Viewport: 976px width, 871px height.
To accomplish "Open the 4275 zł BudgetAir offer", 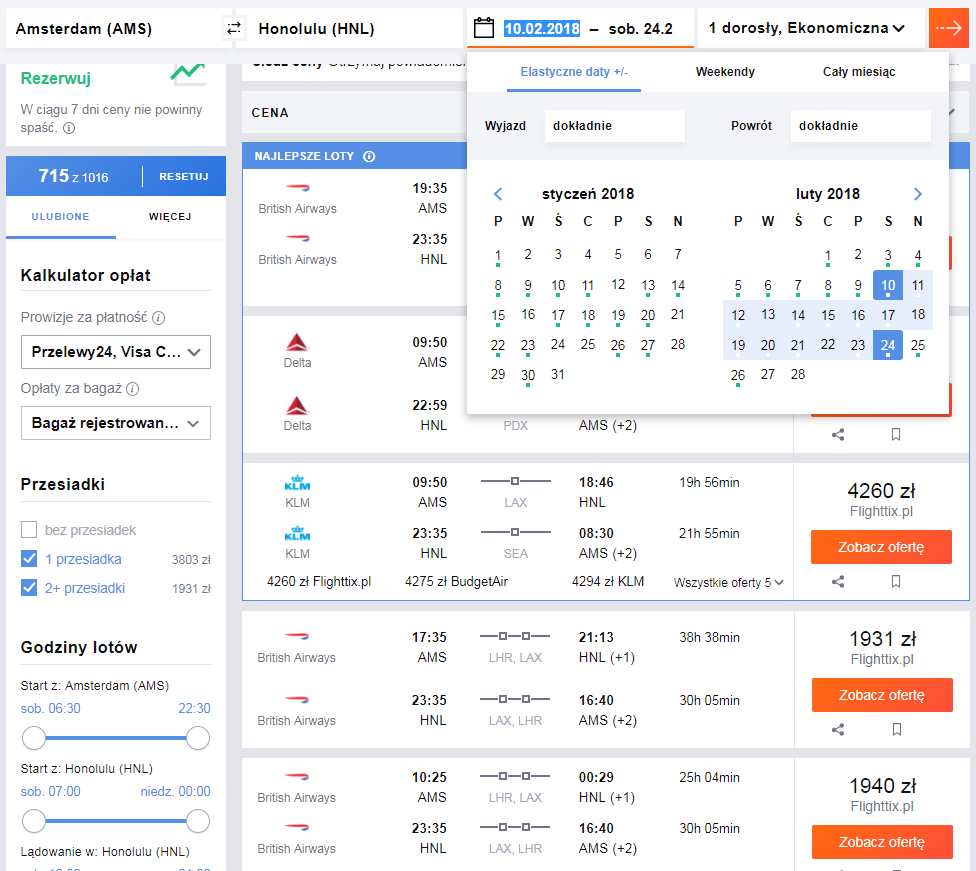I will coord(456,581).
